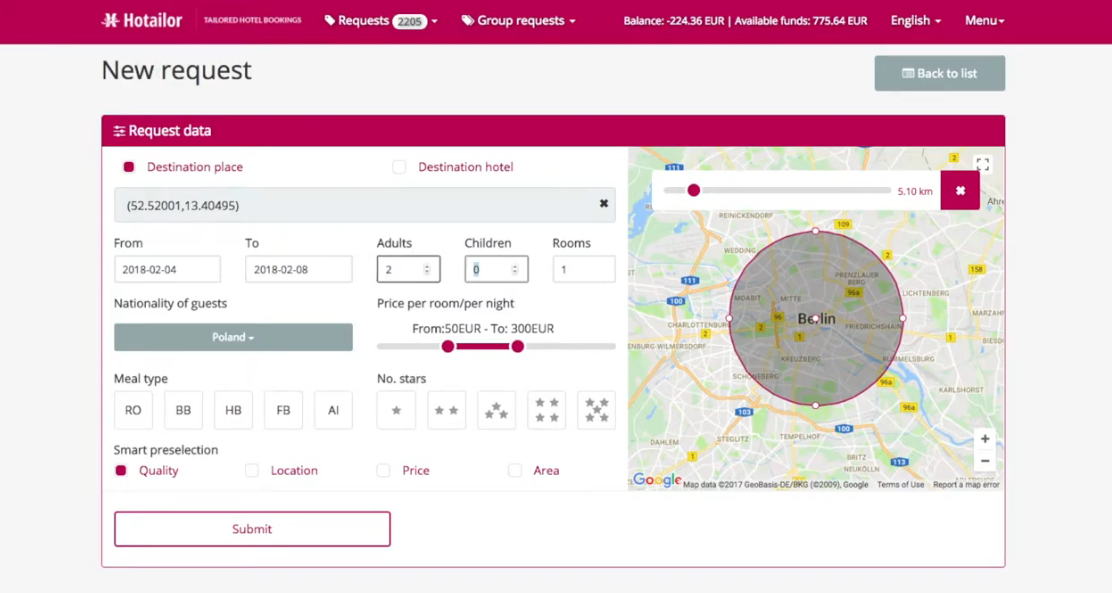The width and height of the screenshot is (1112, 593).
Task: Toggle fullscreen map view
Action: (x=983, y=164)
